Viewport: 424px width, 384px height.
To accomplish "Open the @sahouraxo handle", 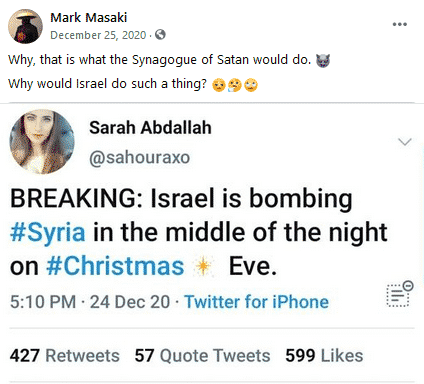I will (x=139, y=157).
